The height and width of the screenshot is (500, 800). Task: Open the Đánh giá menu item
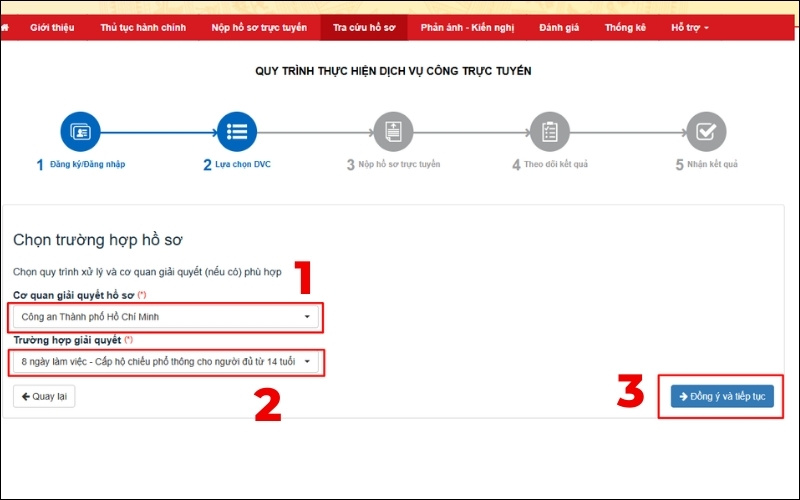coord(559,27)
